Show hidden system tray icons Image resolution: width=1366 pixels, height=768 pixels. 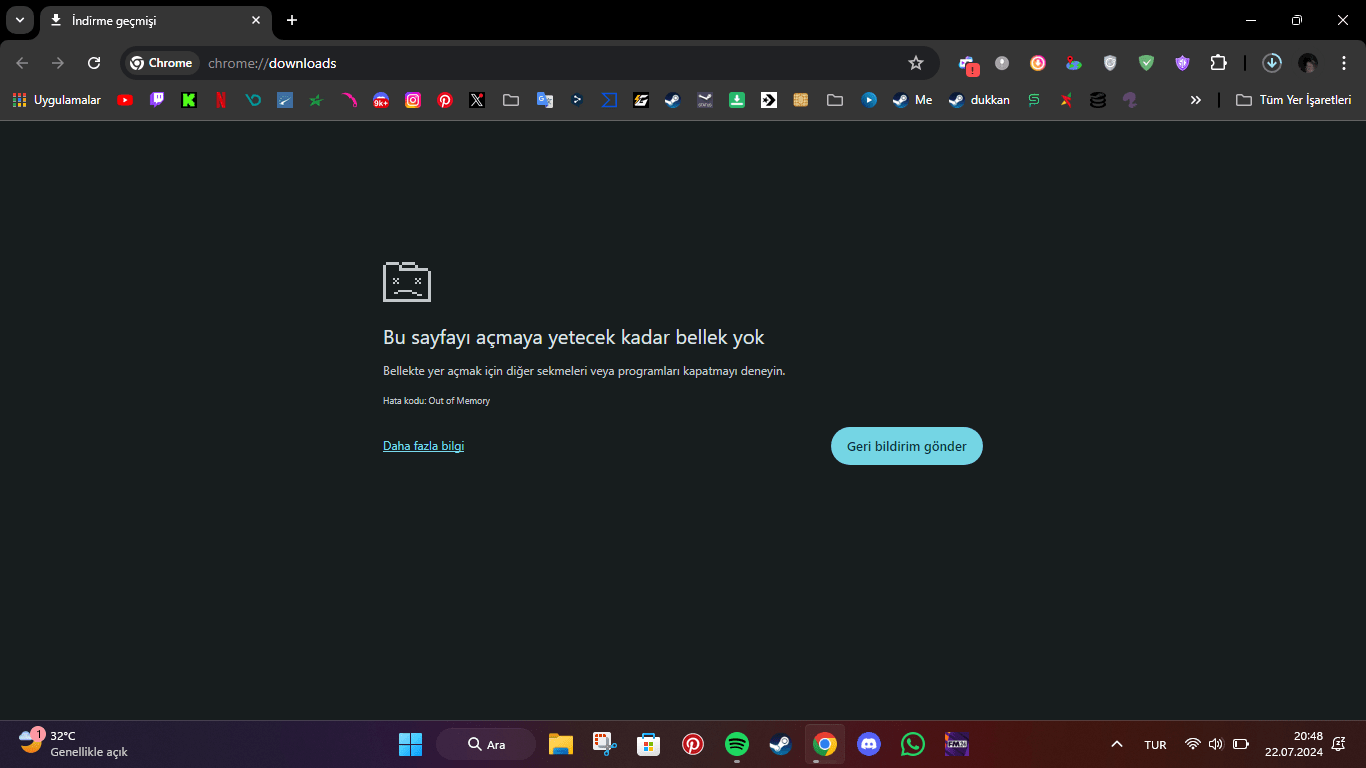click(x=1117, y=744)
